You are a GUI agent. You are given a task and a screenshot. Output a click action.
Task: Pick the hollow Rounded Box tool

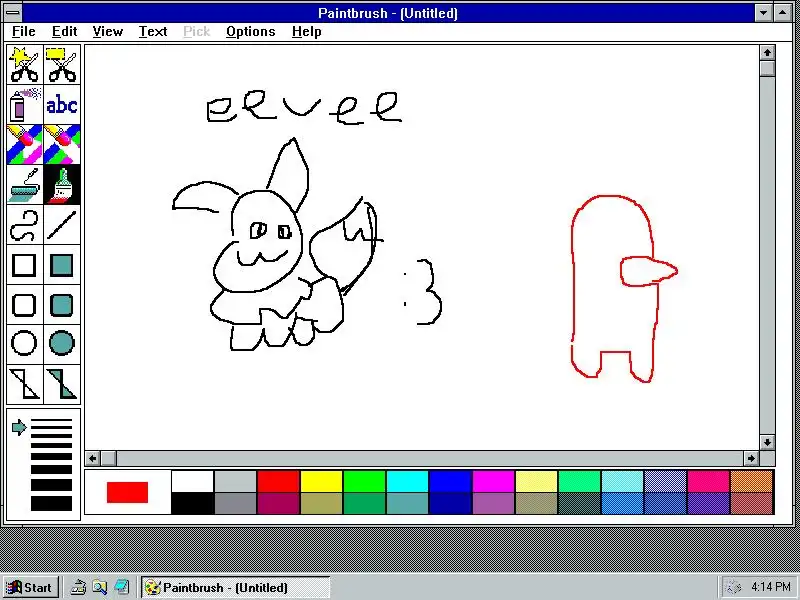coord(24,305)
